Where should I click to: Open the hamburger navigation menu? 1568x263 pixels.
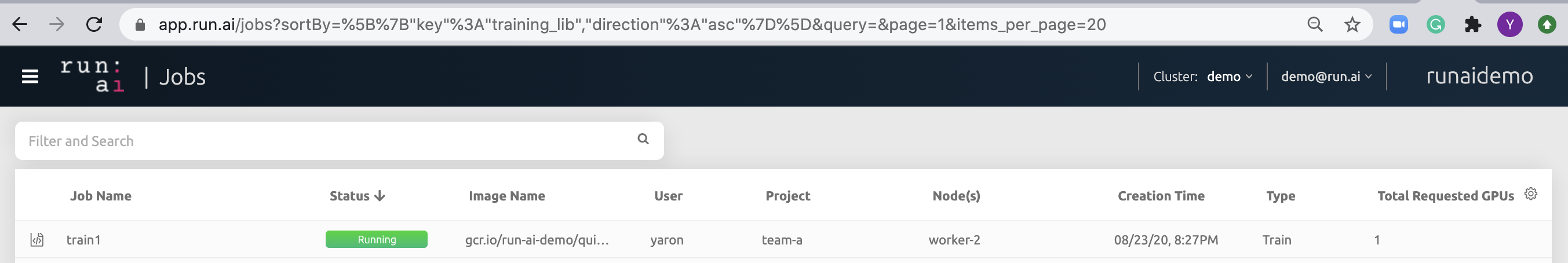click(30, 76)
